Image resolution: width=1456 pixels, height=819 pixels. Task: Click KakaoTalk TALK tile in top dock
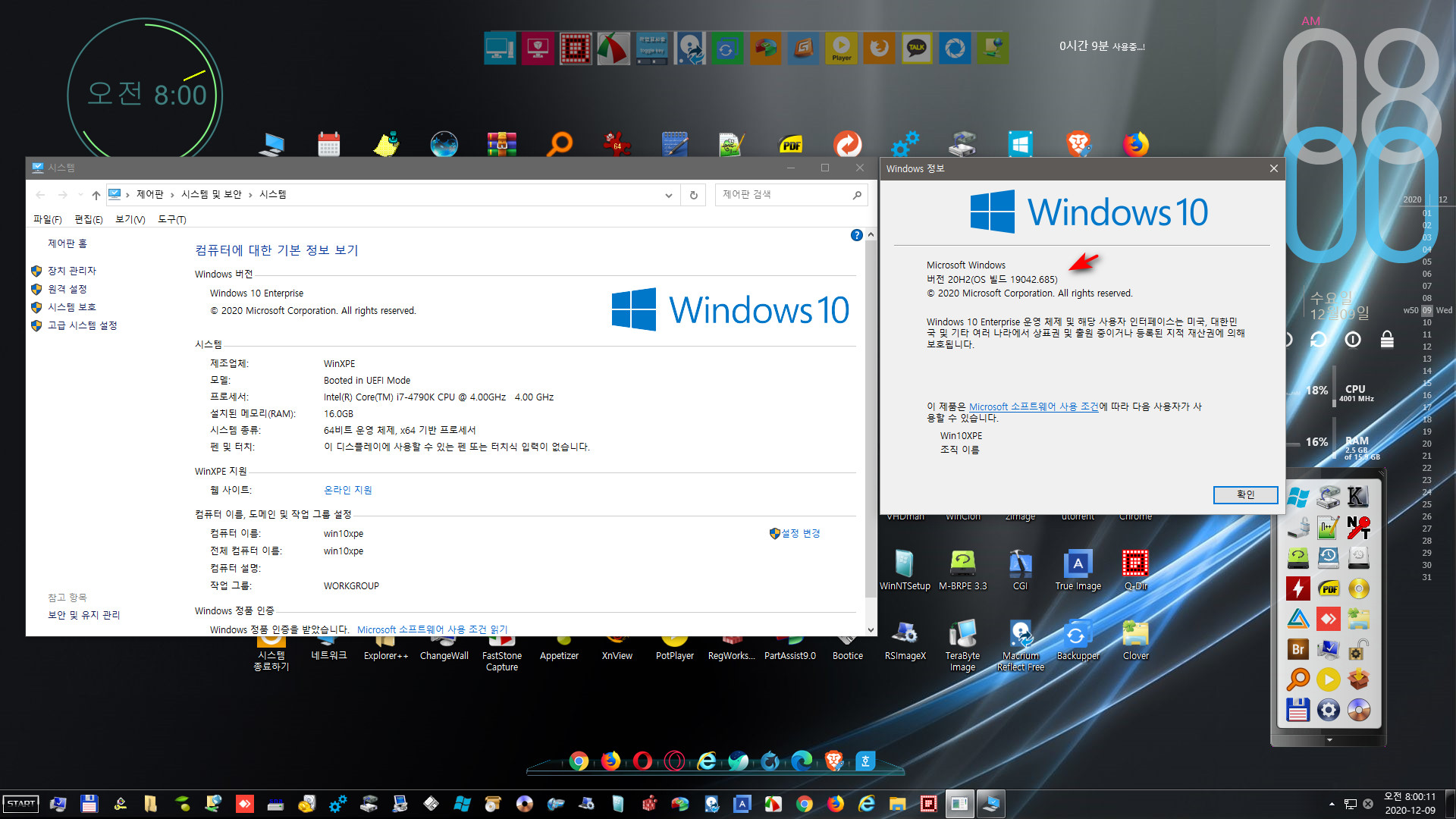point(917,49)
